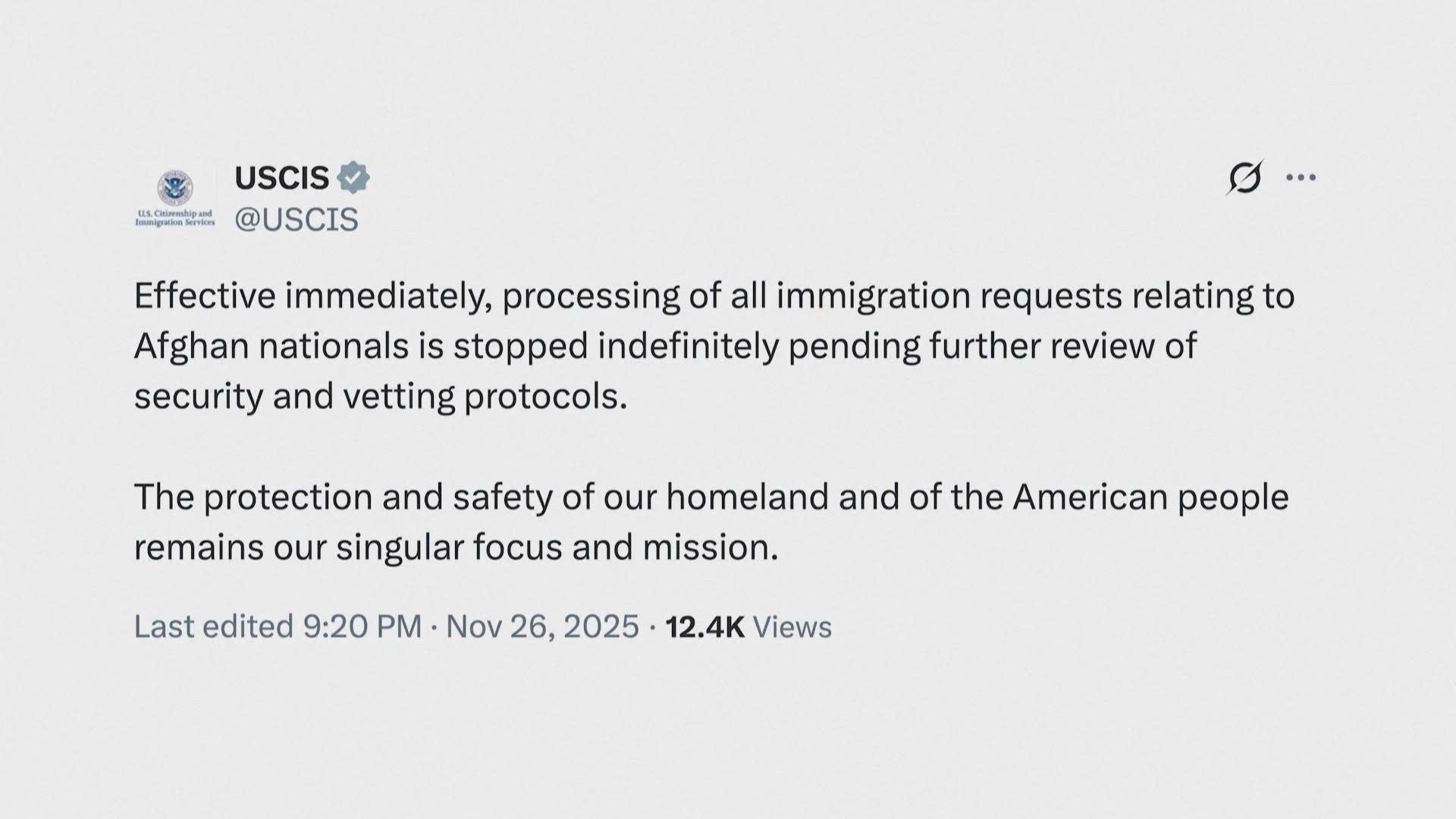
Task: Click the blue verified badge beside USCIS
Action: [353, 177]
